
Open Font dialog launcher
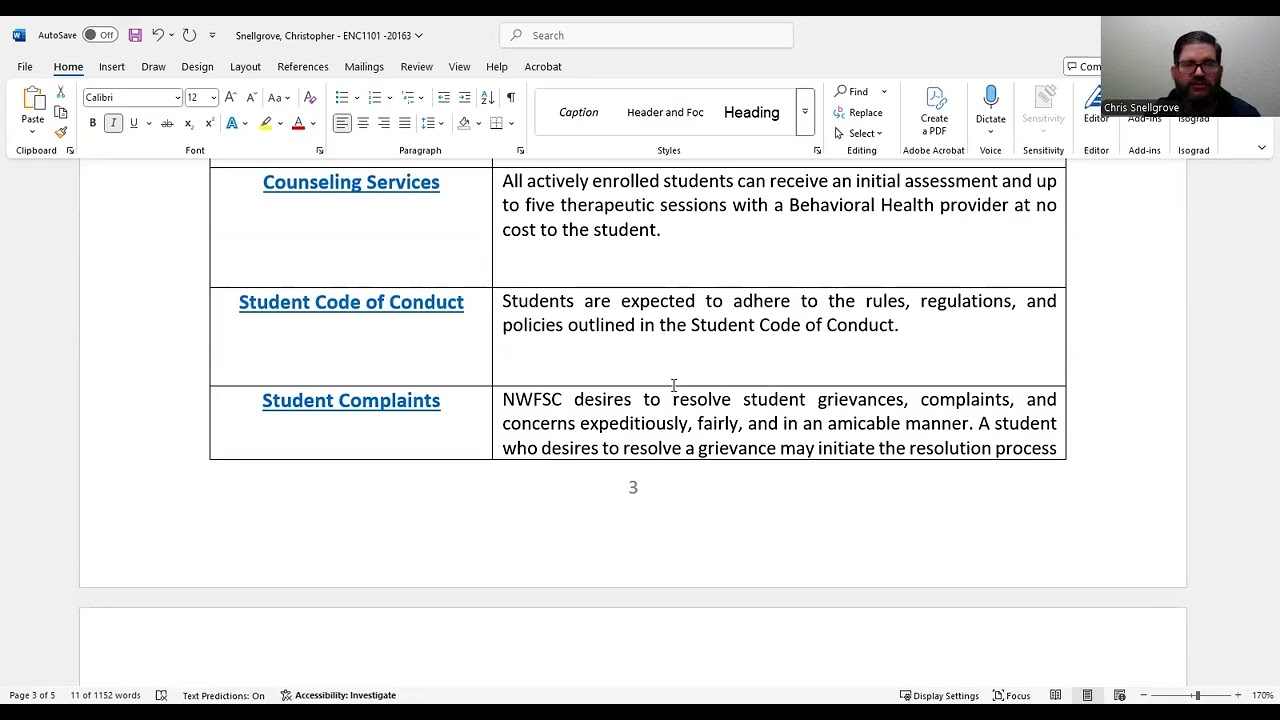pyautogui.click(x=319, y=151)
